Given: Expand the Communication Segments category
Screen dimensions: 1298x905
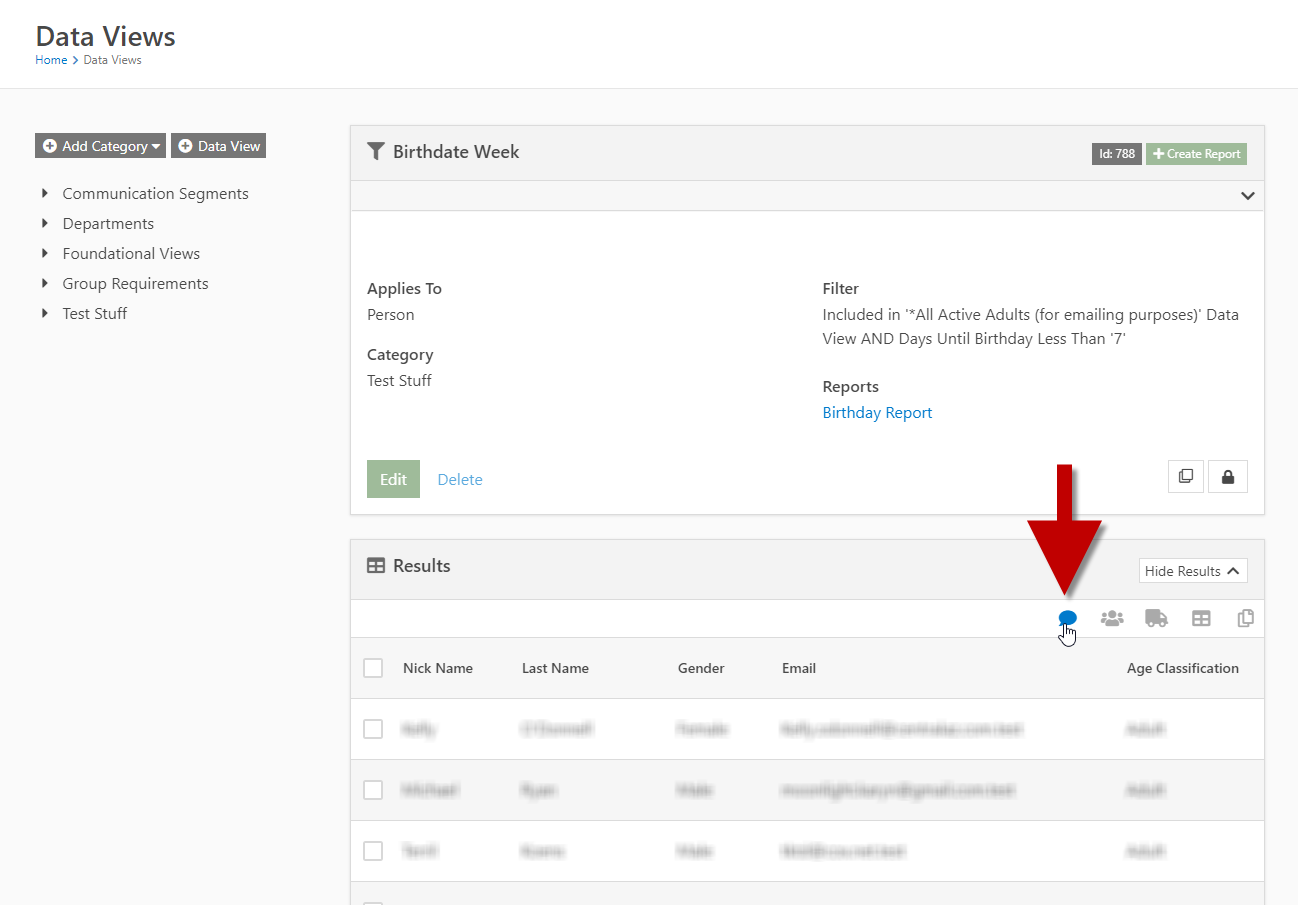Looking at the screenshot, I should point(45,194).
